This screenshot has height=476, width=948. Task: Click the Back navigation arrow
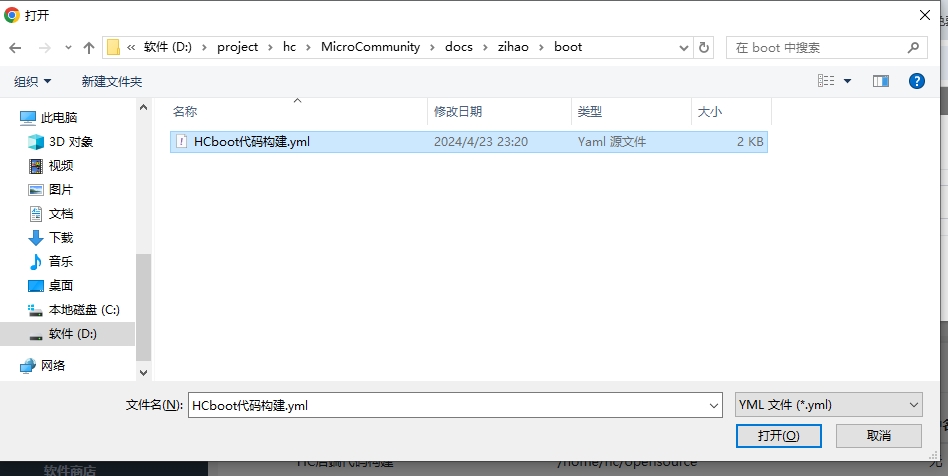pos(16,47)
